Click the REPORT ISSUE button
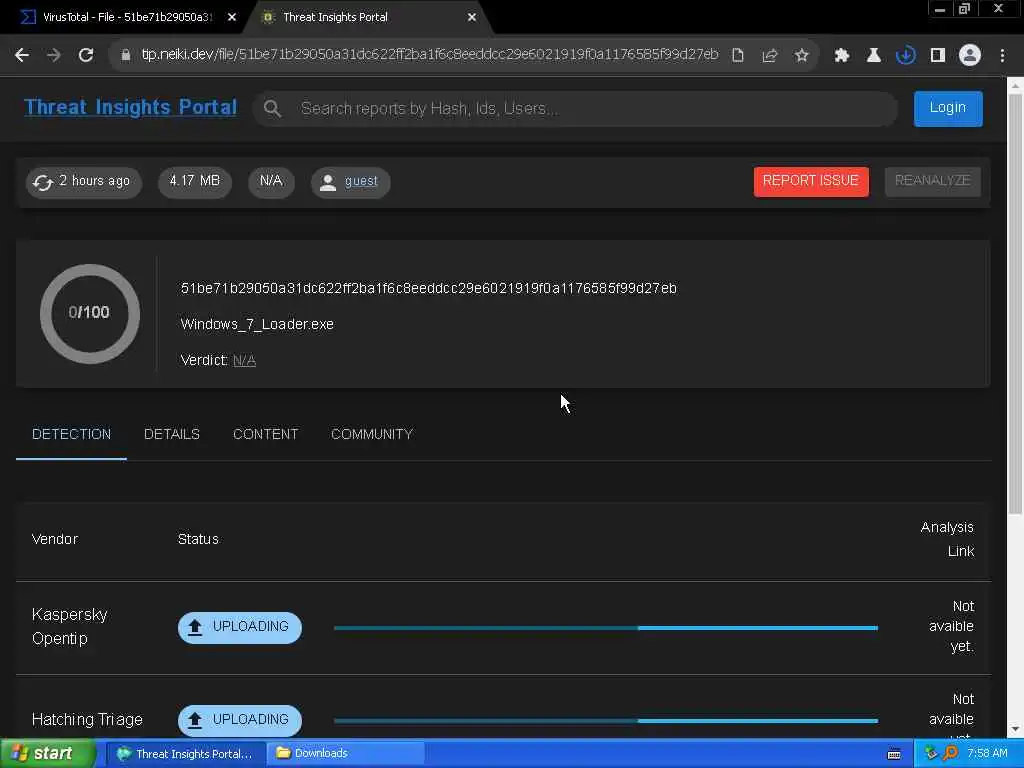 point(811,181)
